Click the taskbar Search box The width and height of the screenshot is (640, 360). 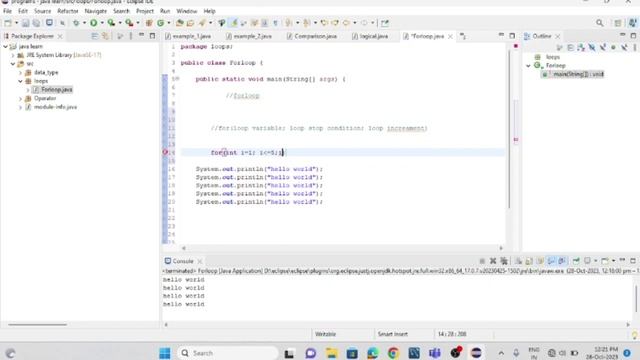click(228, 353)
